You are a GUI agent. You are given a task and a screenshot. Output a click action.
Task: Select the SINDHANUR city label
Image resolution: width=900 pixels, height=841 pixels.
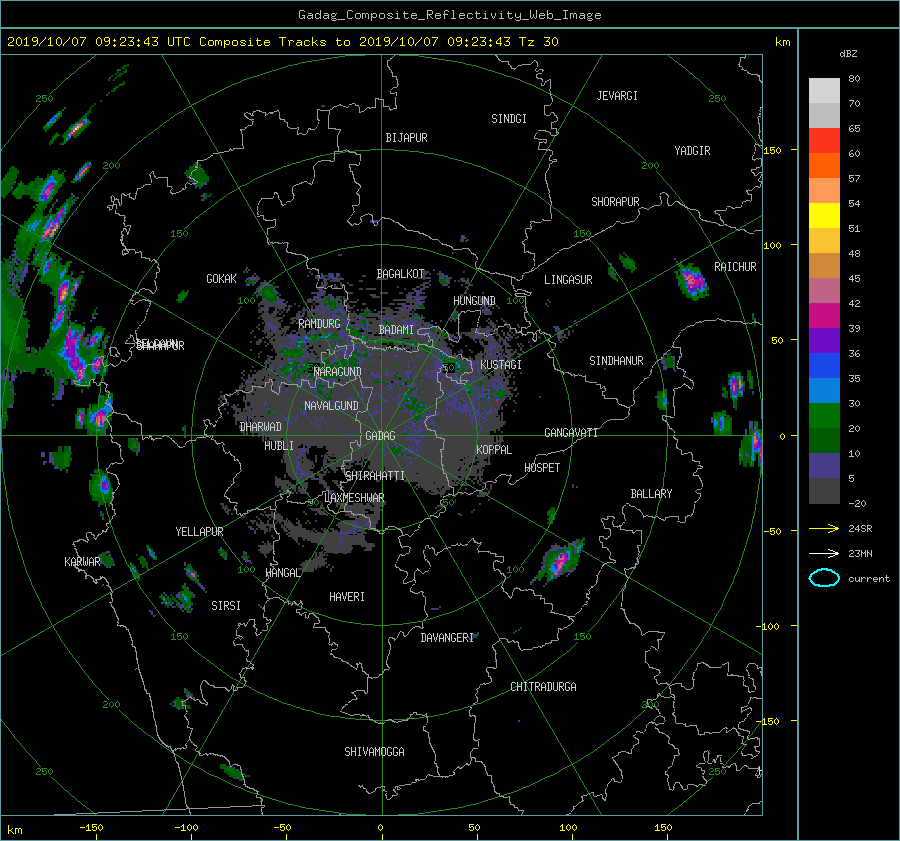616,361
